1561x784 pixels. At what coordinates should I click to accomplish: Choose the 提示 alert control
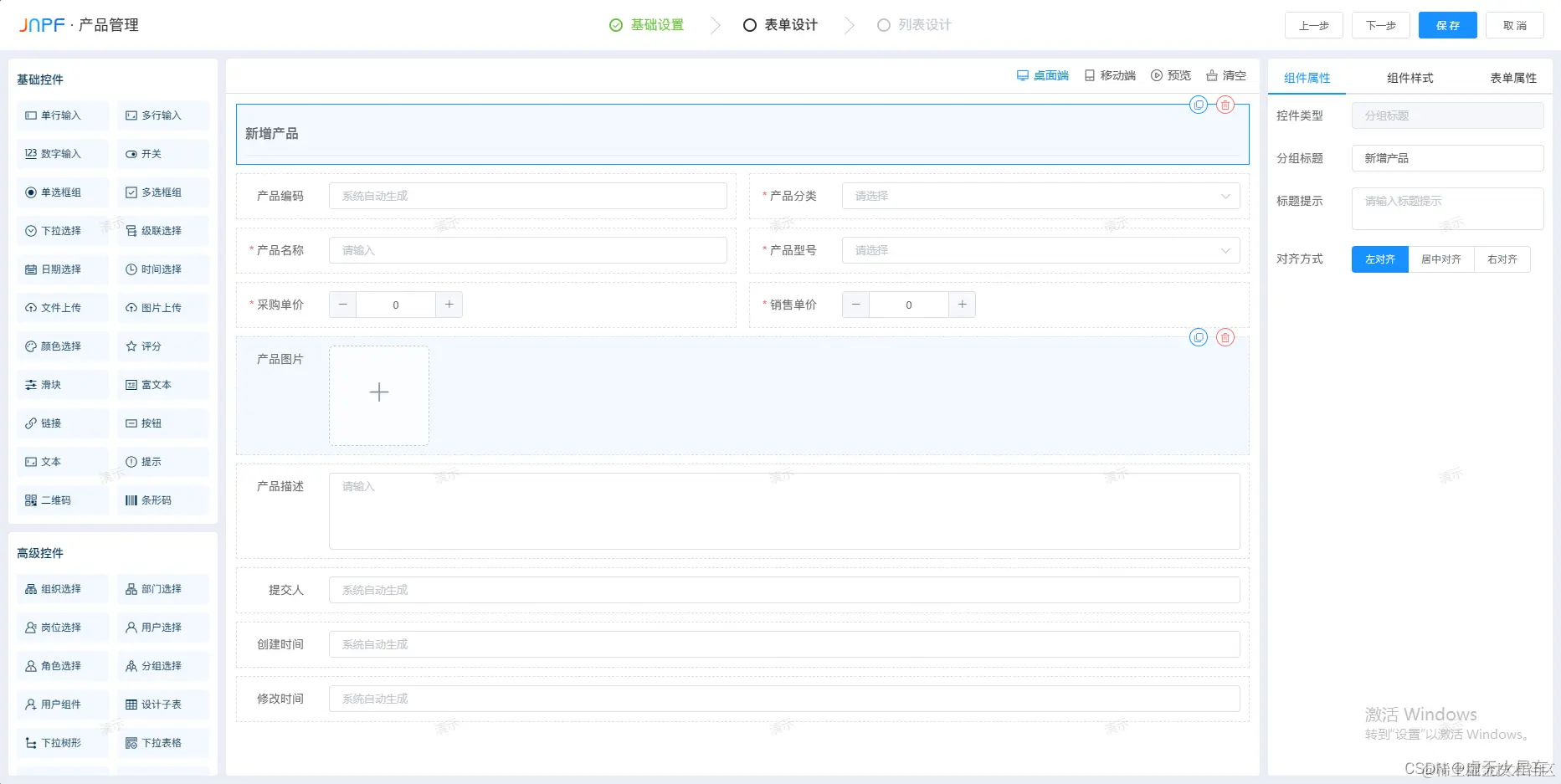pos(163,462)
